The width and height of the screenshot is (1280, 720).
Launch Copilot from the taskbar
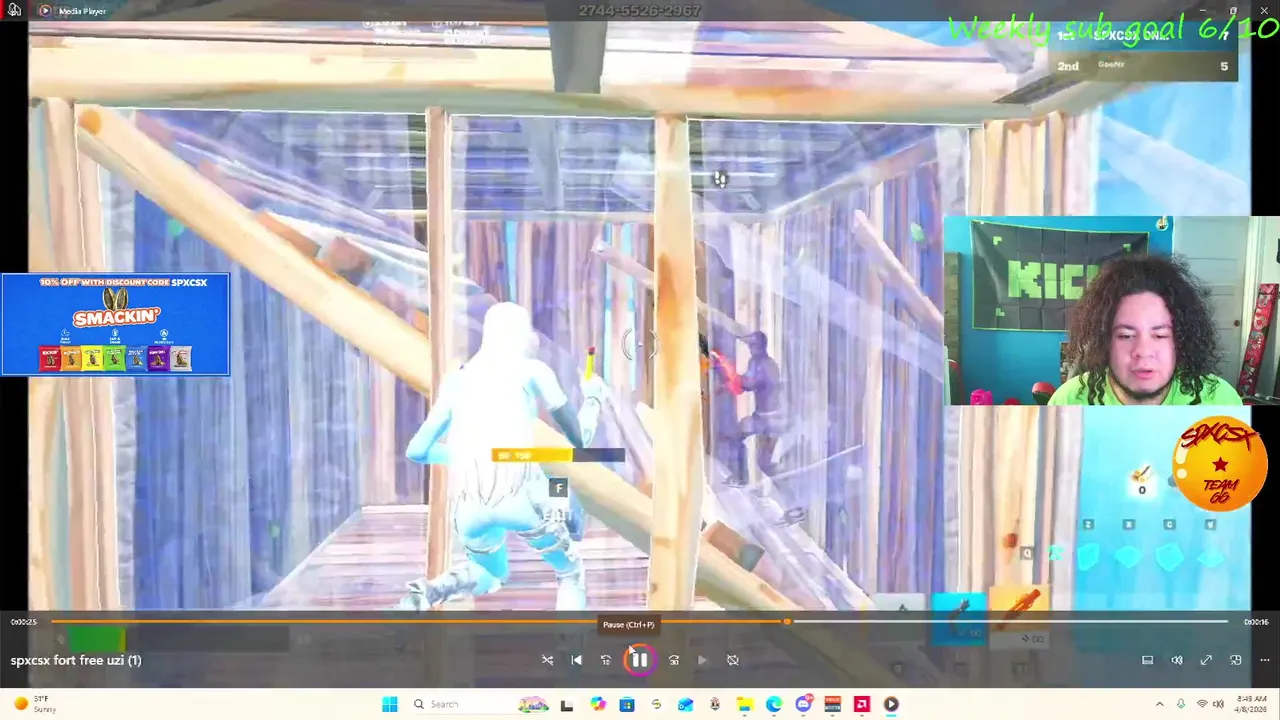[x=597, y=704]
